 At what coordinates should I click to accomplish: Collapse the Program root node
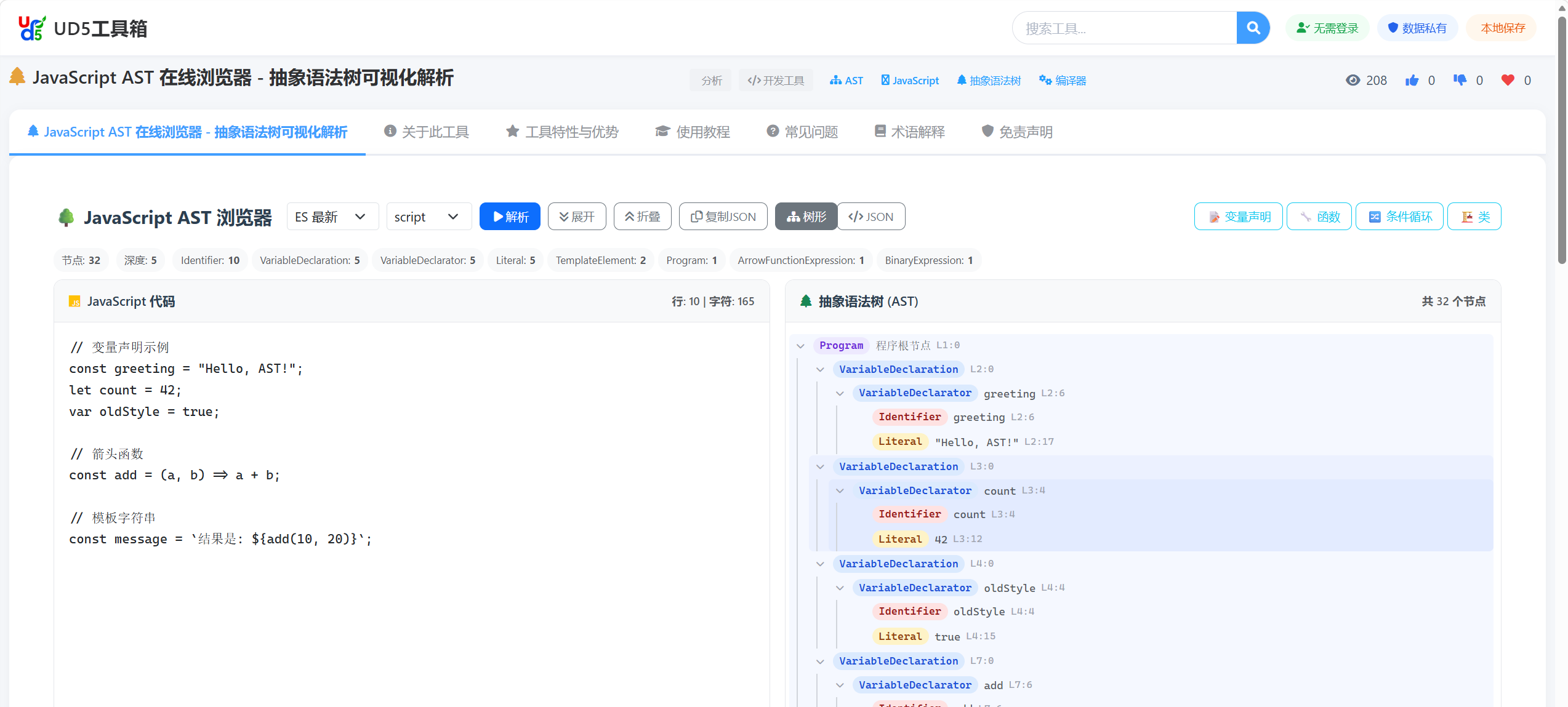tap(800, 346)
